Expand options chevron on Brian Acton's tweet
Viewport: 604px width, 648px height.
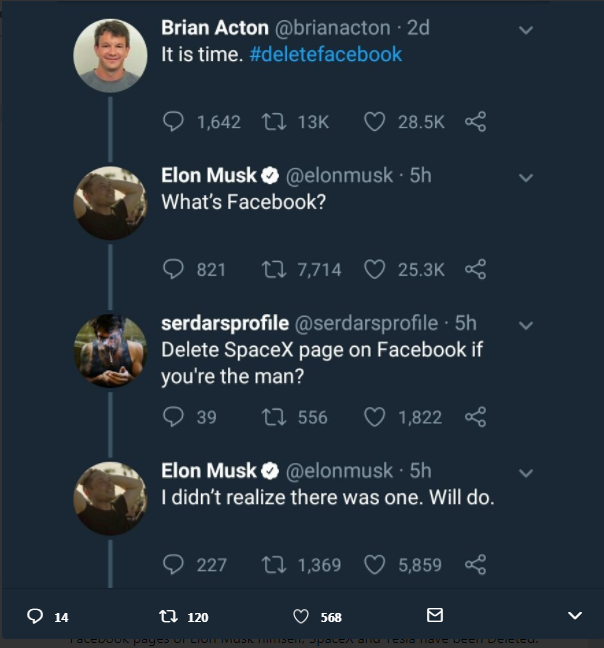[x=526, y=30]
